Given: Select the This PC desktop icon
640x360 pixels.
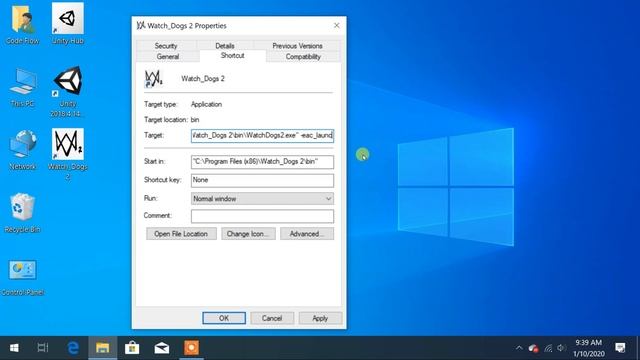Looking at the screenshot, I should (22, 87).
